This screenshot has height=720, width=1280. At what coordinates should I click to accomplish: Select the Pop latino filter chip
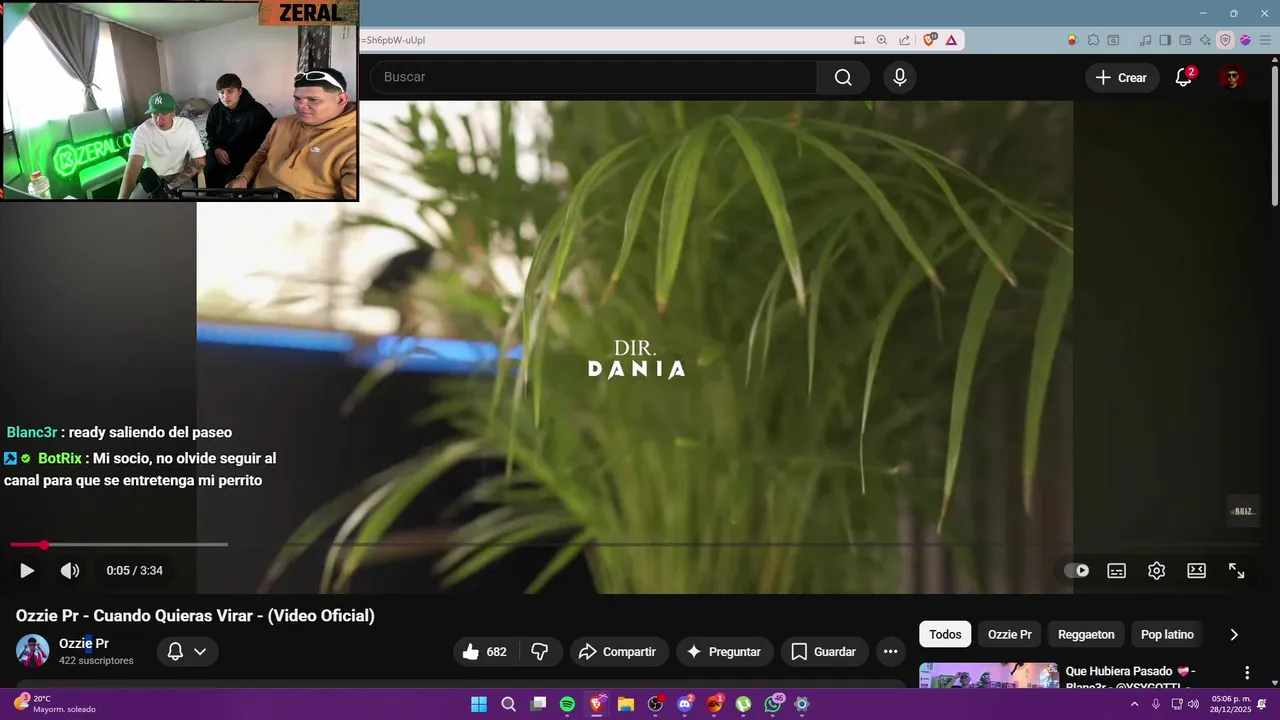tap(1167, 634)
